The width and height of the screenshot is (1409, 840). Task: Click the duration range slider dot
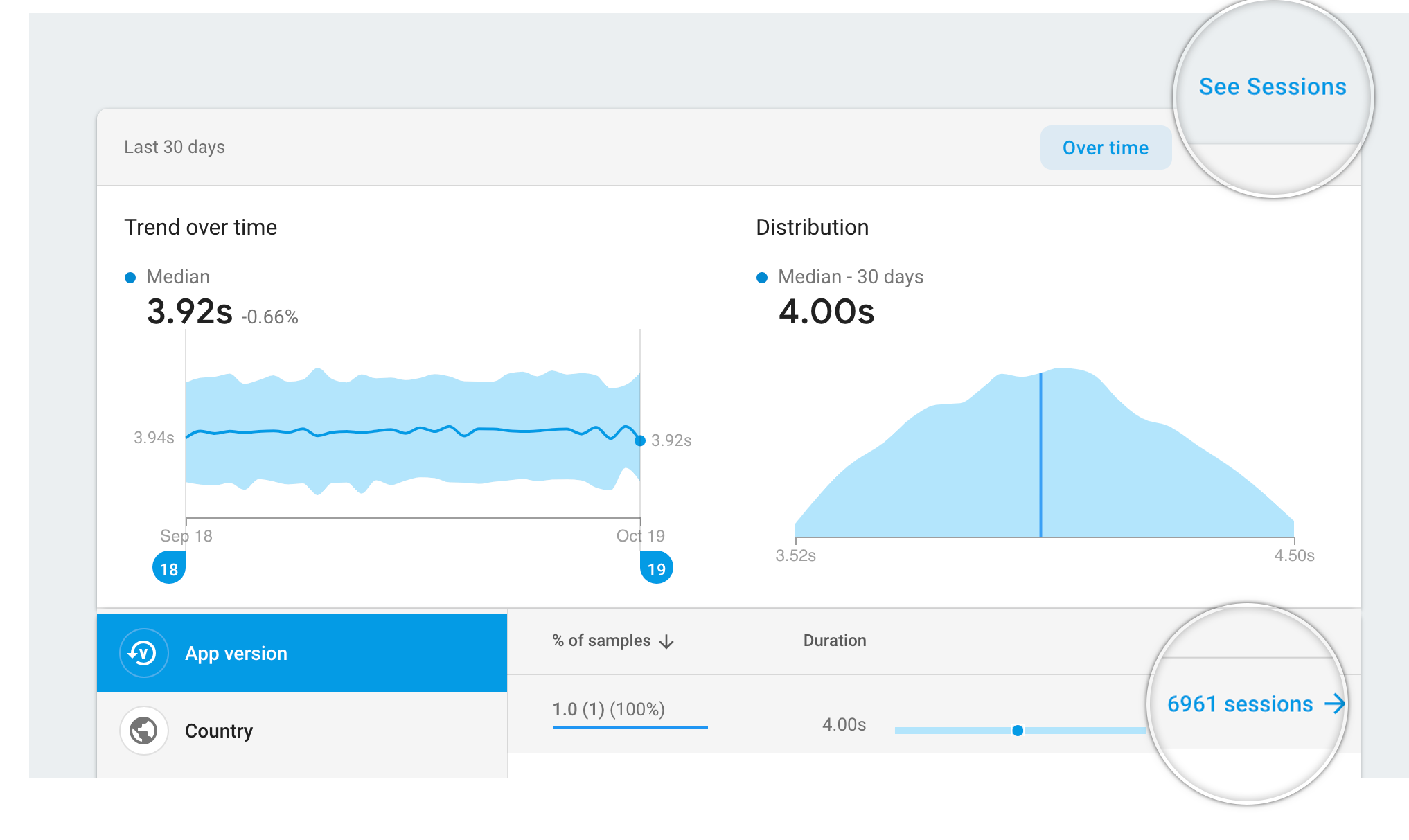pos(1018,731)
